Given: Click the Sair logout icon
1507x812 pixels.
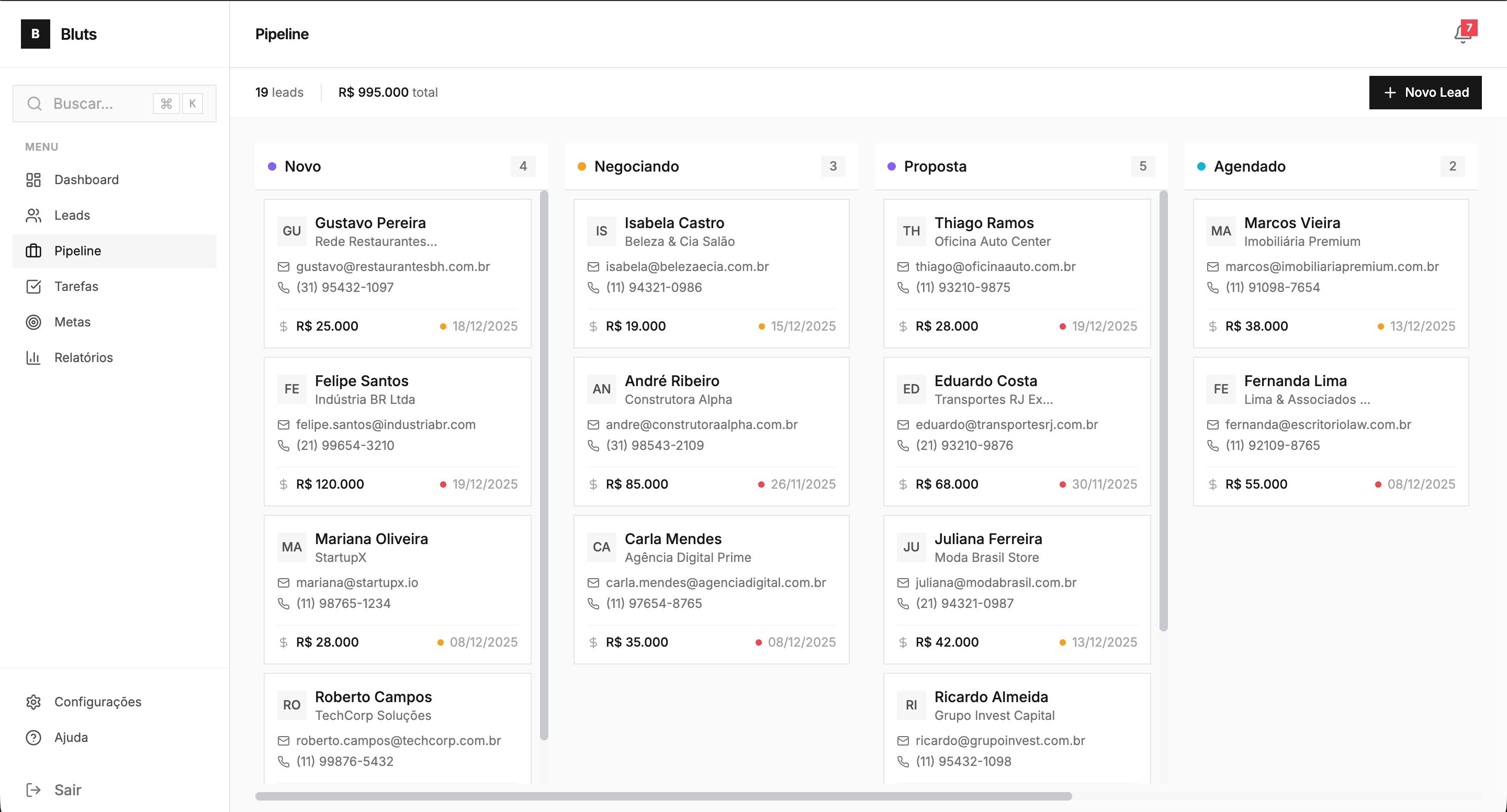Looking at the screenshot, I should [x=33, y=790].
